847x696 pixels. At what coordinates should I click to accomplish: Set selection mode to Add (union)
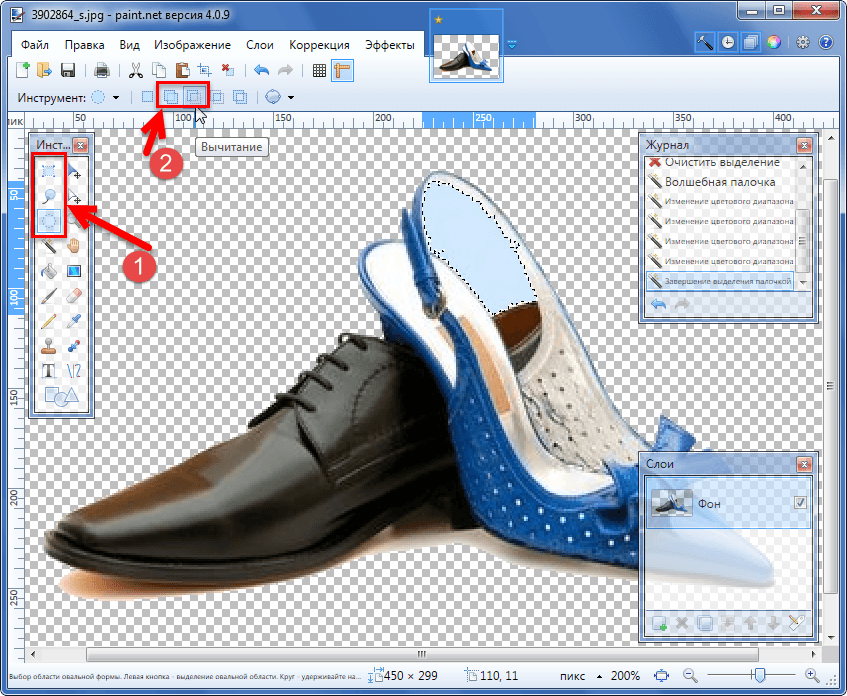pos(170,97)
